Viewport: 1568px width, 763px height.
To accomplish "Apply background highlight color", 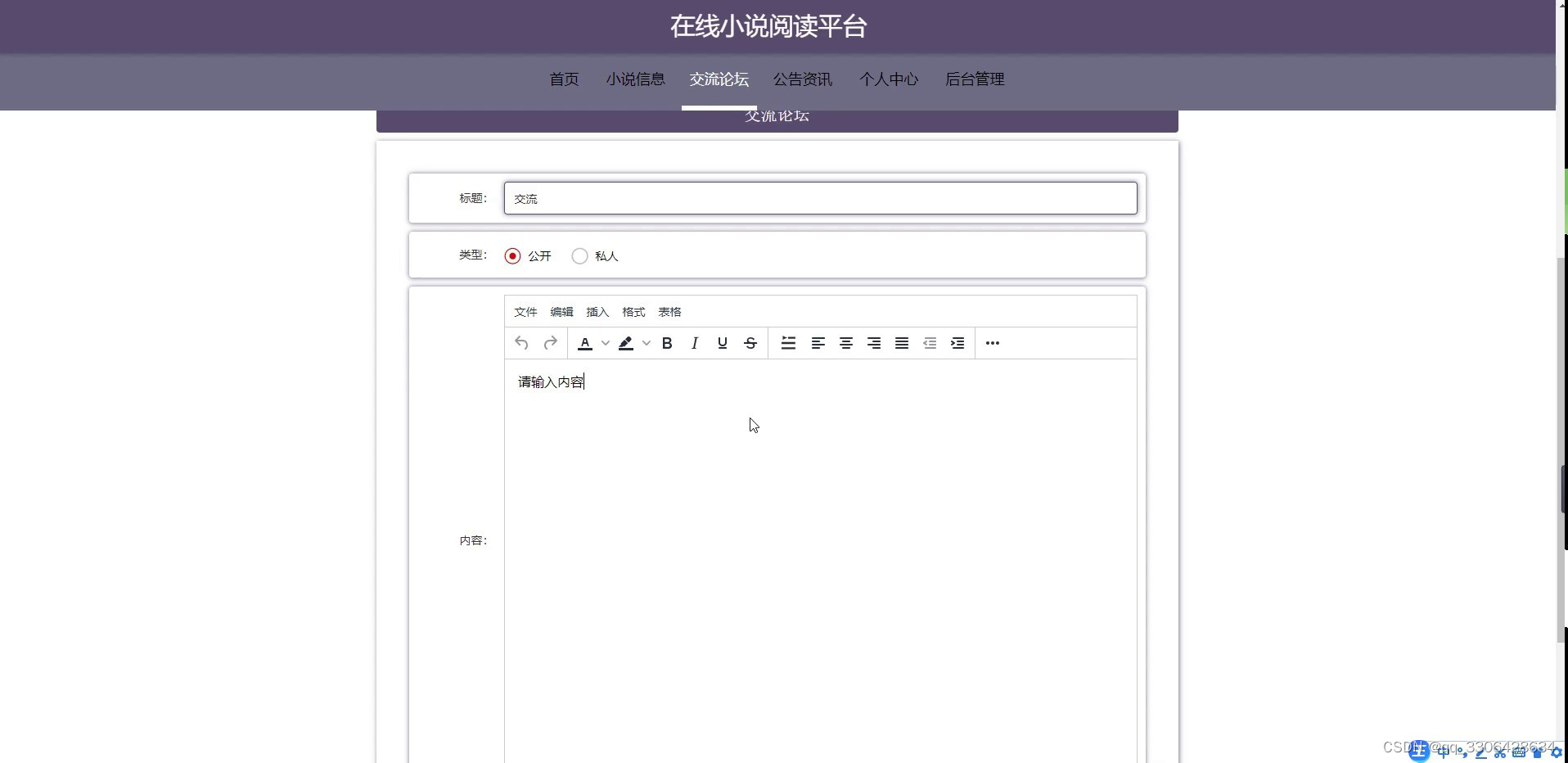I will 626,343.
